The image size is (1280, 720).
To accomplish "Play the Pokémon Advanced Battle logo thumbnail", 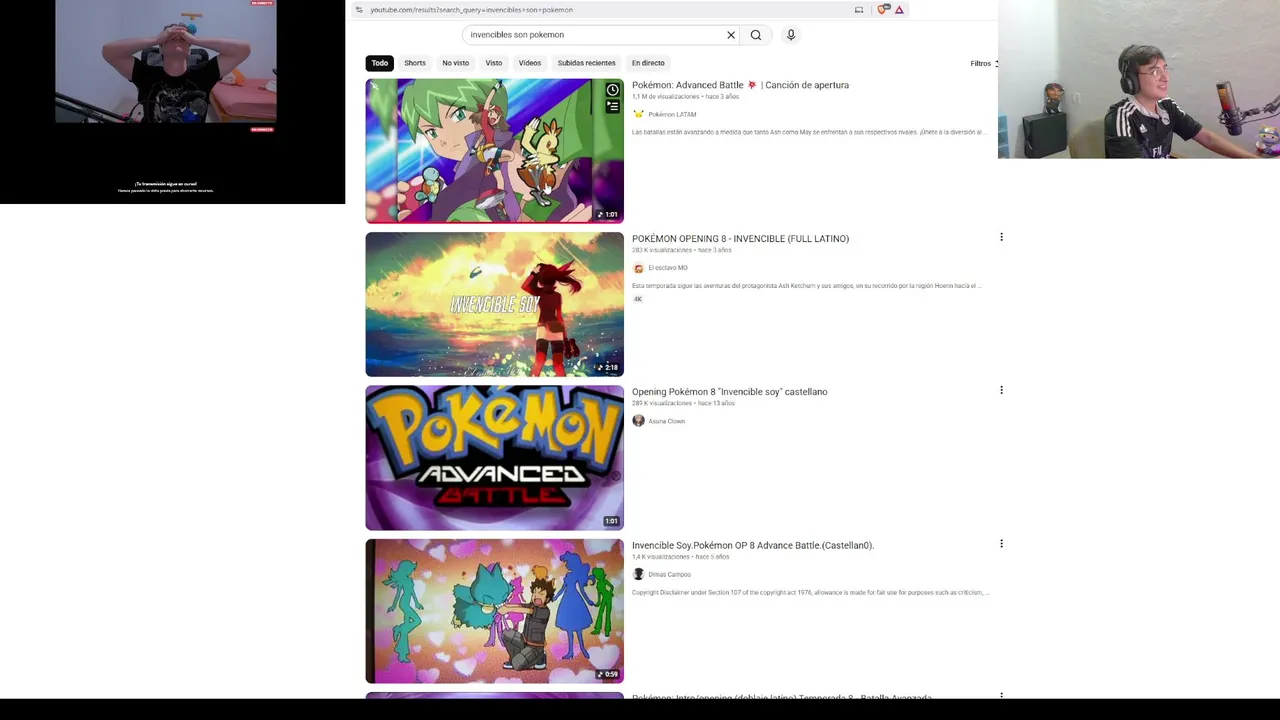I will coord(494,458).
